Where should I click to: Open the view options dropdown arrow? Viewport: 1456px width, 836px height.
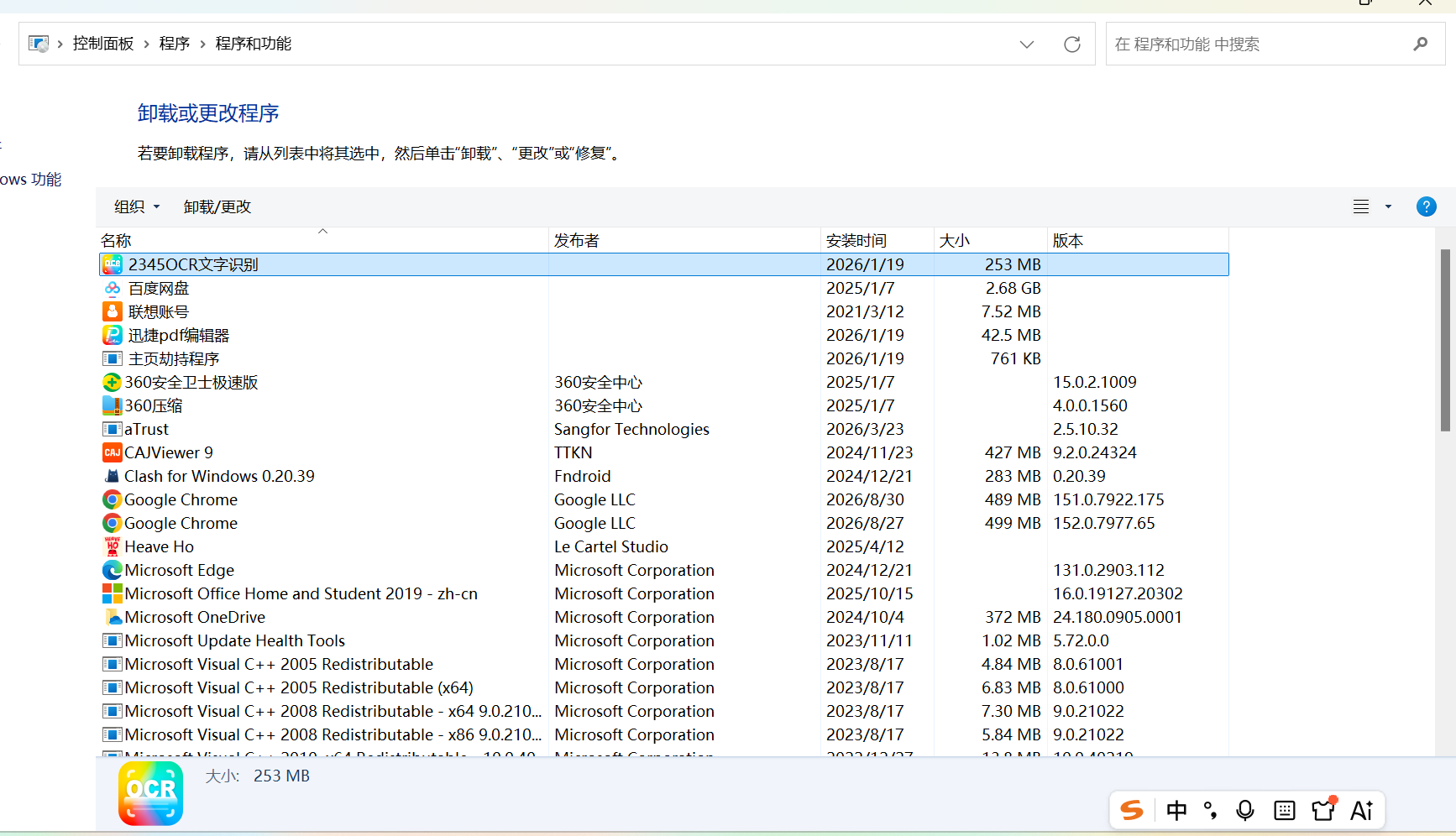pos(1388,206)
